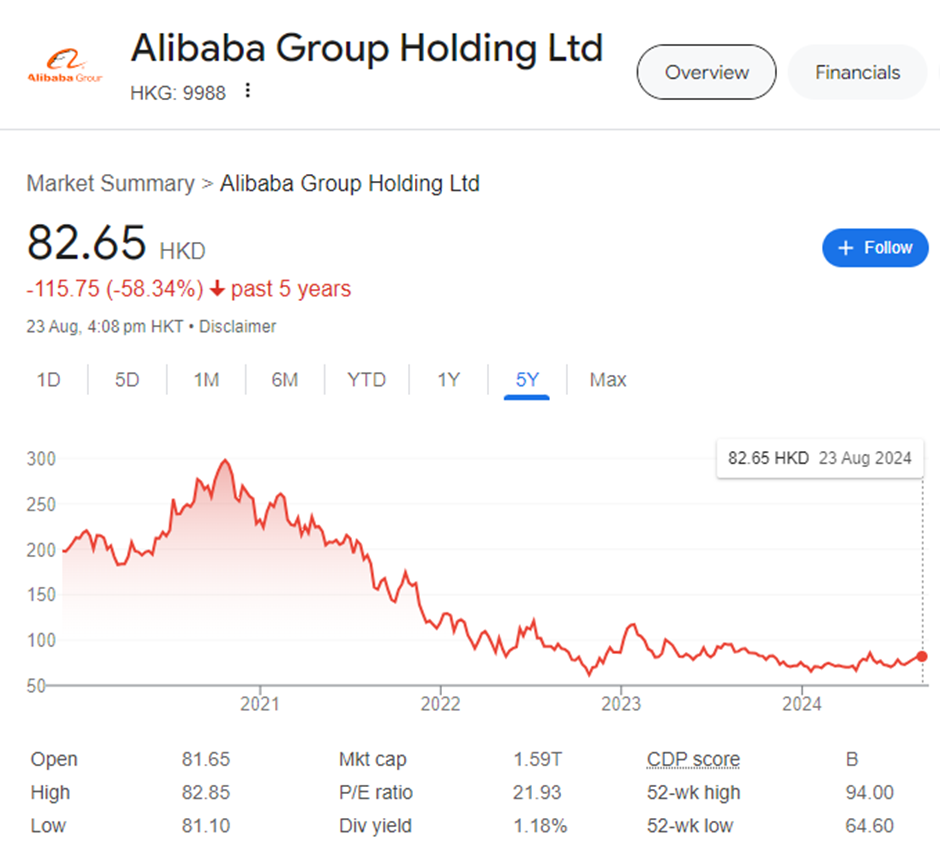
Task: Open the three-dot more options menu
Action: (x=248, y=91)
